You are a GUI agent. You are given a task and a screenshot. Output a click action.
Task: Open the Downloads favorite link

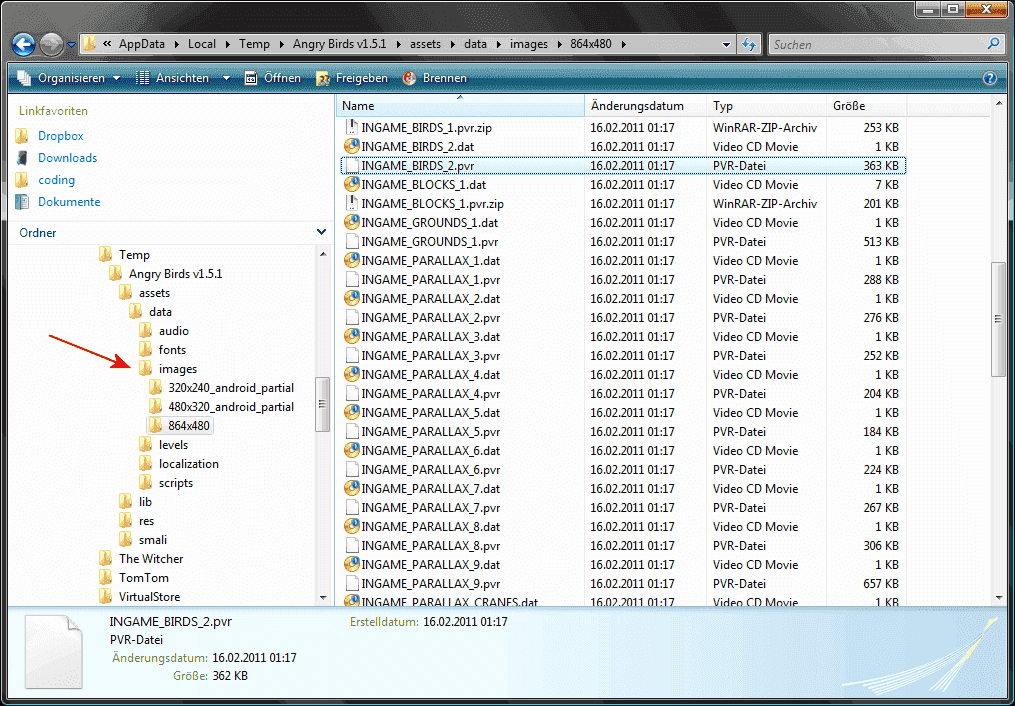pyautogui.click(x=67, y=158)
